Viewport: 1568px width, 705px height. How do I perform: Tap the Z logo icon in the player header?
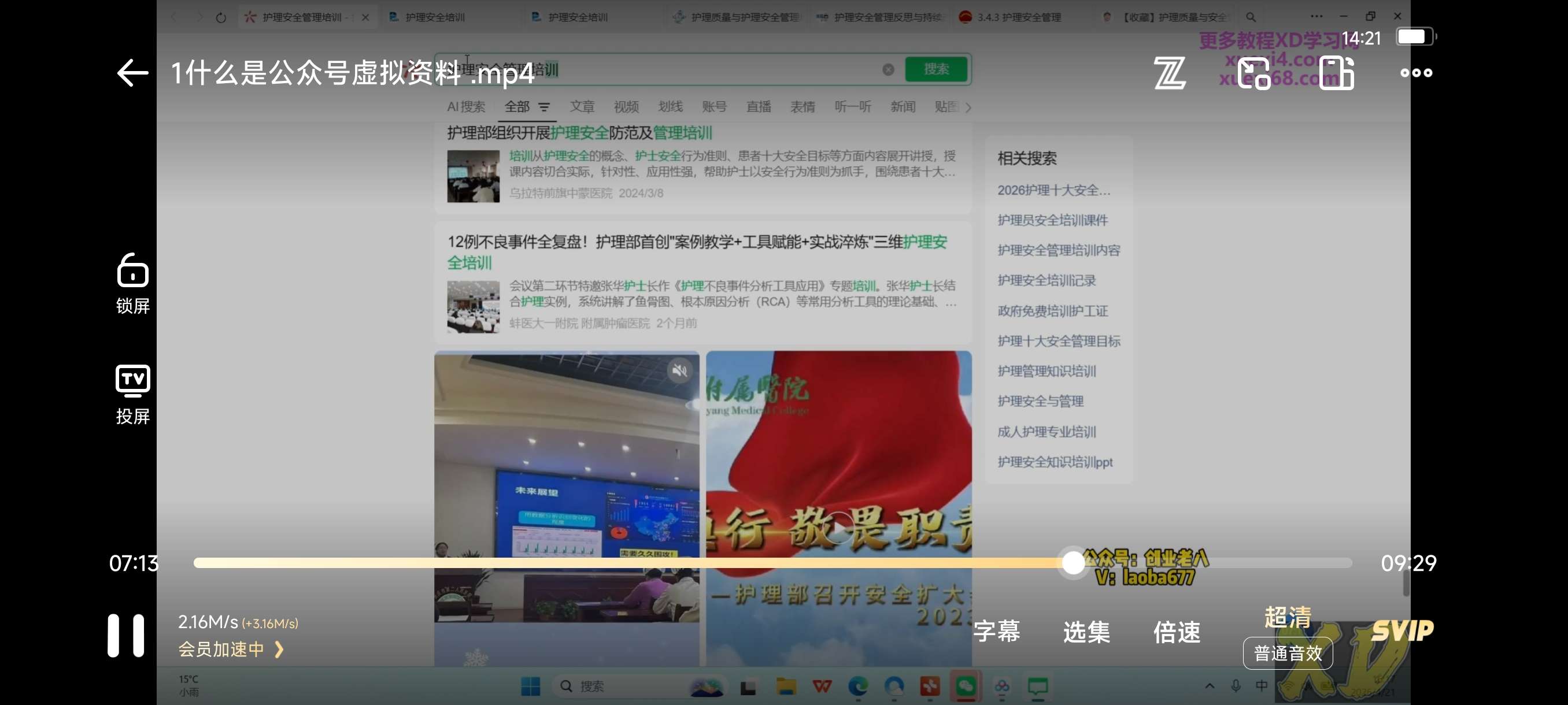(x=1169, y=73)
